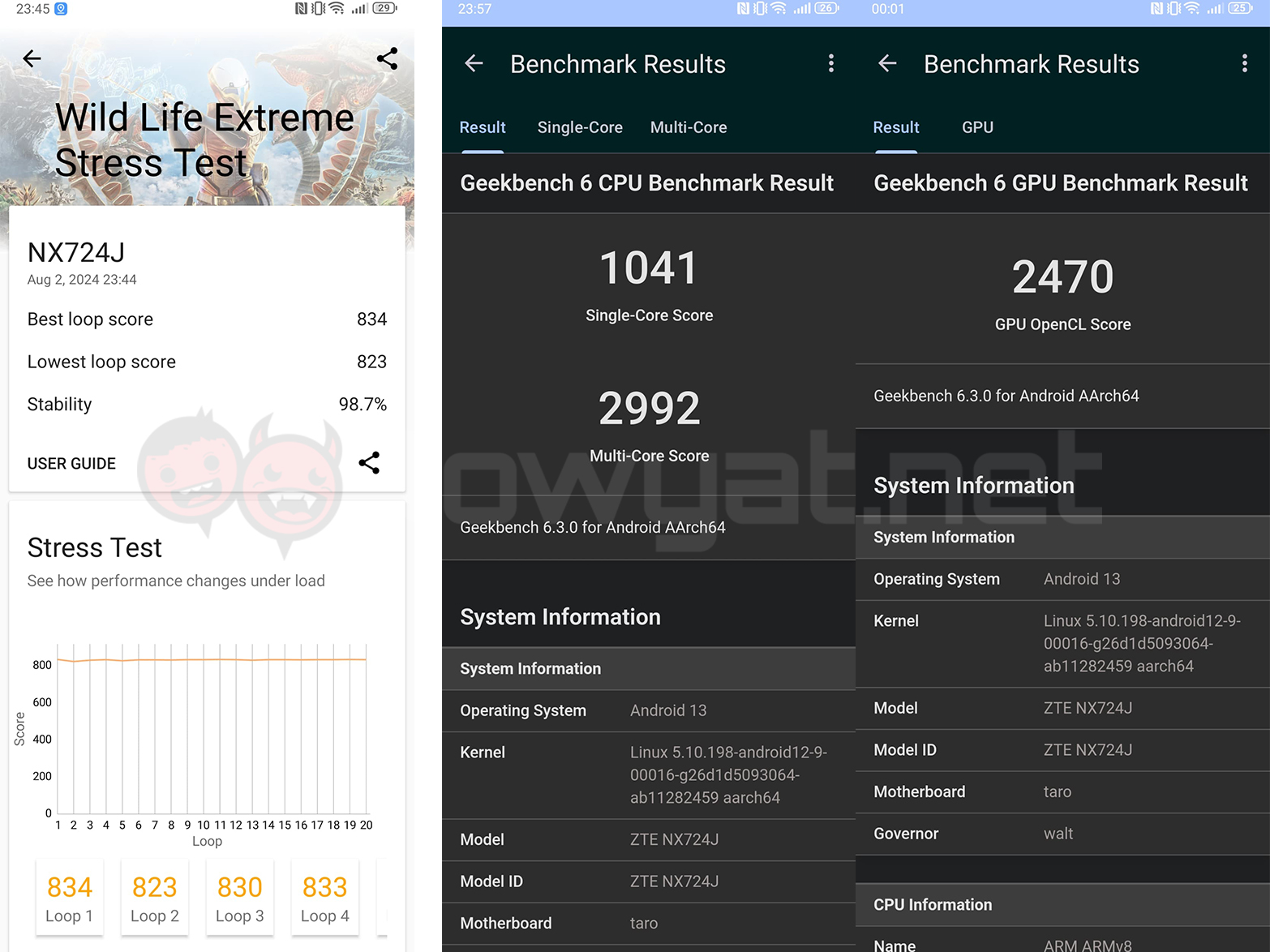Open the USER GUIDE link
Image resolution: width=1270 pixels, height=952 pixels.
point(71,464)
